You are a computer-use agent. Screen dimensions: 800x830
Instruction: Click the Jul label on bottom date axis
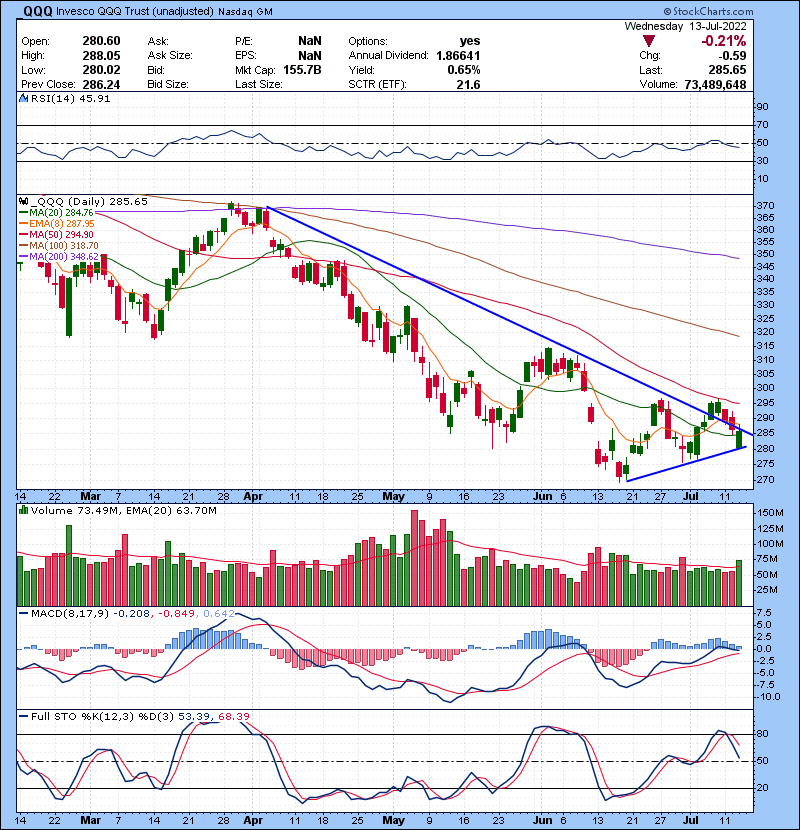(690, 820)
